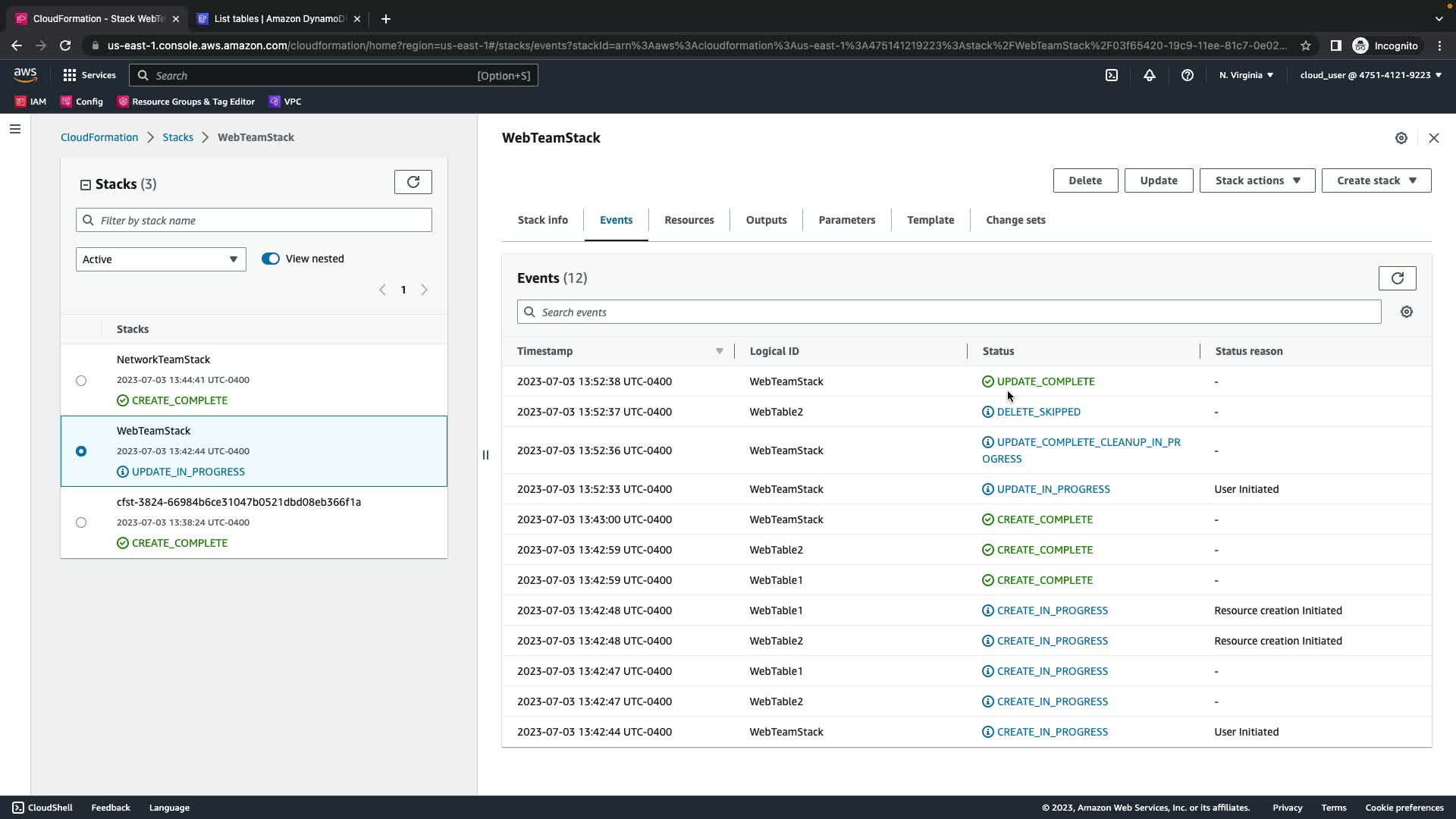This screenshot has height=819, width=1456.
Task: Select the cfst-3824 stack radio button
Action: (81, 522)
